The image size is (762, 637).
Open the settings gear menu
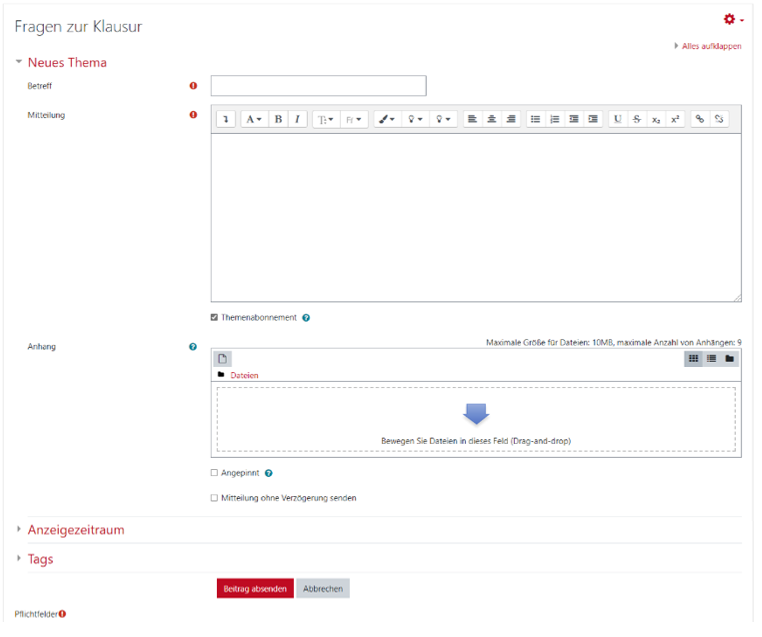tap(732, 20)
